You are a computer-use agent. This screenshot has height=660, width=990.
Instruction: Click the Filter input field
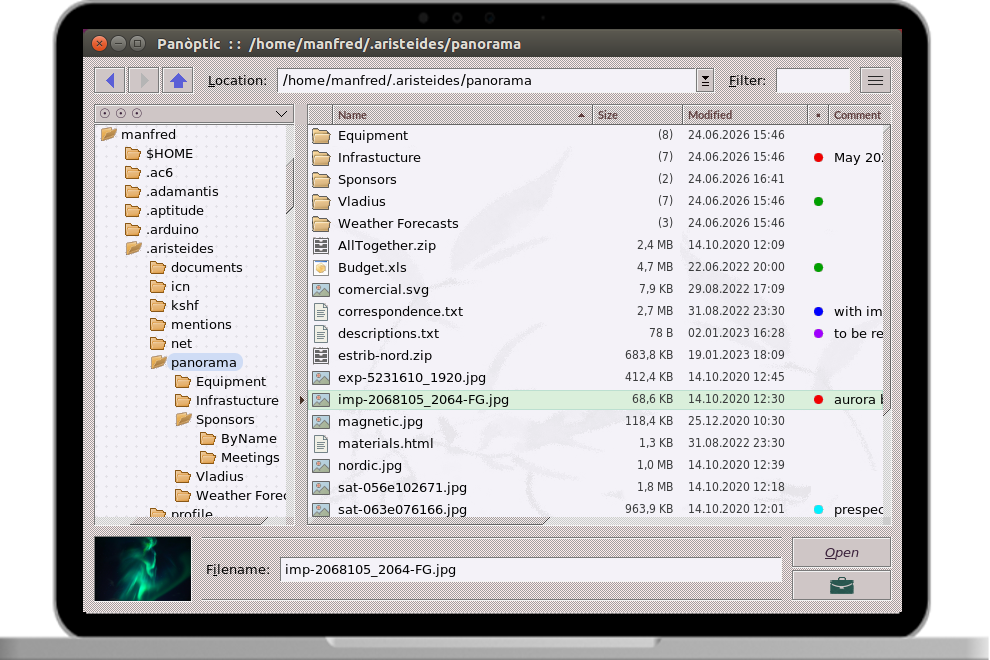[x=813, y=80]
